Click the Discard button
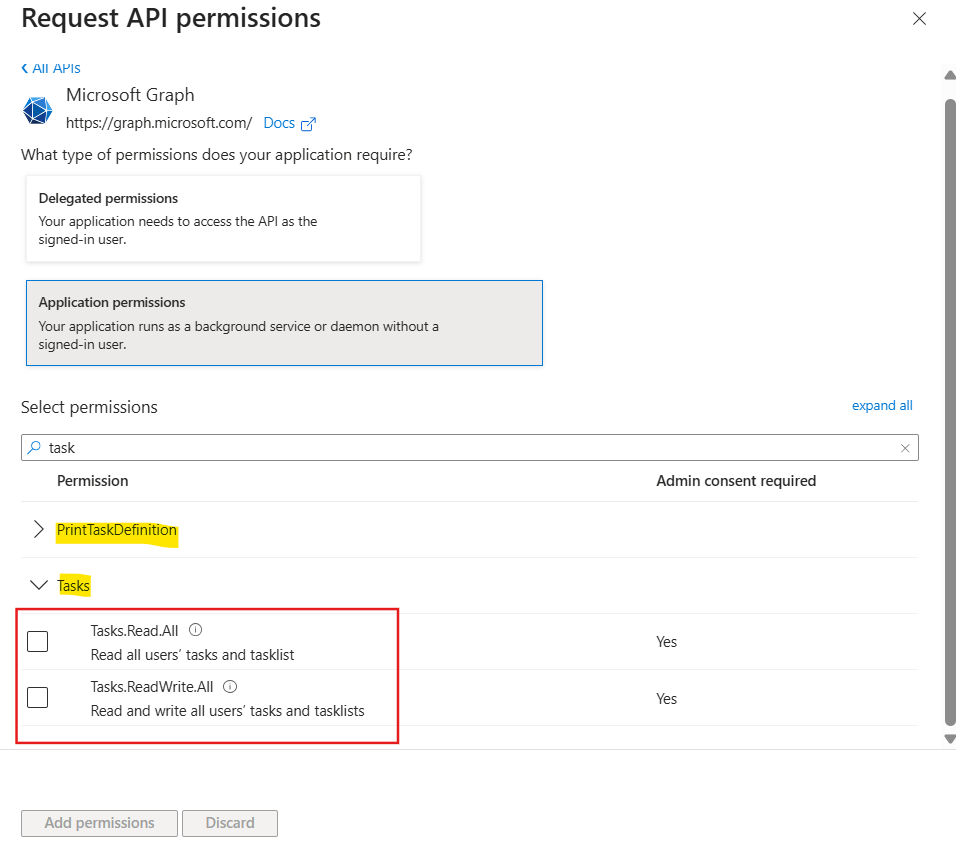 (230, 823)
